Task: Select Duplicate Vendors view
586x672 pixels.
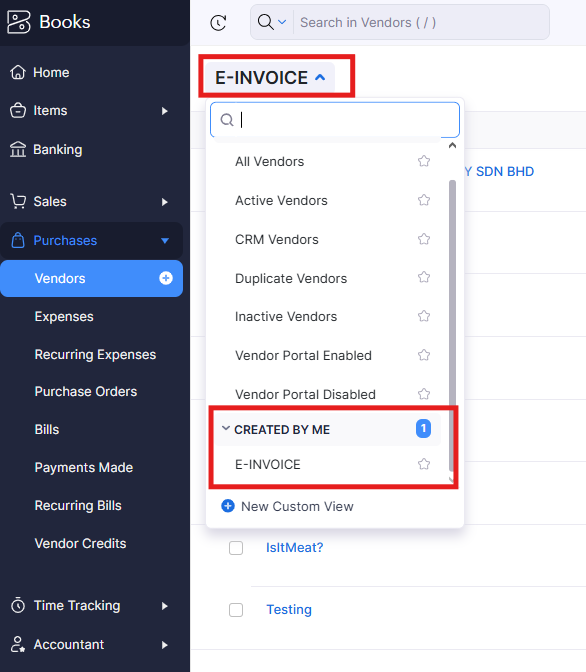Action: pyautogui.click(x=291, y=279)
